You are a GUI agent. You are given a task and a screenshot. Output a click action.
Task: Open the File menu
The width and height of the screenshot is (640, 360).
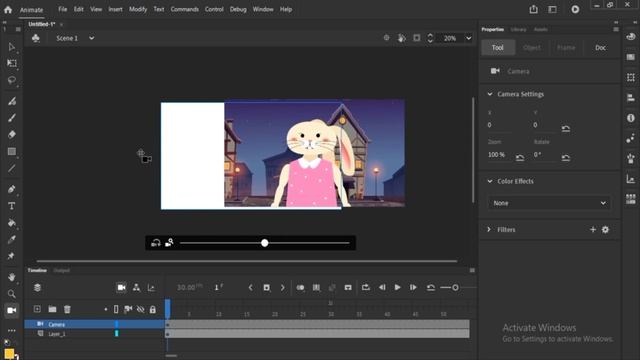click(62, 9)
